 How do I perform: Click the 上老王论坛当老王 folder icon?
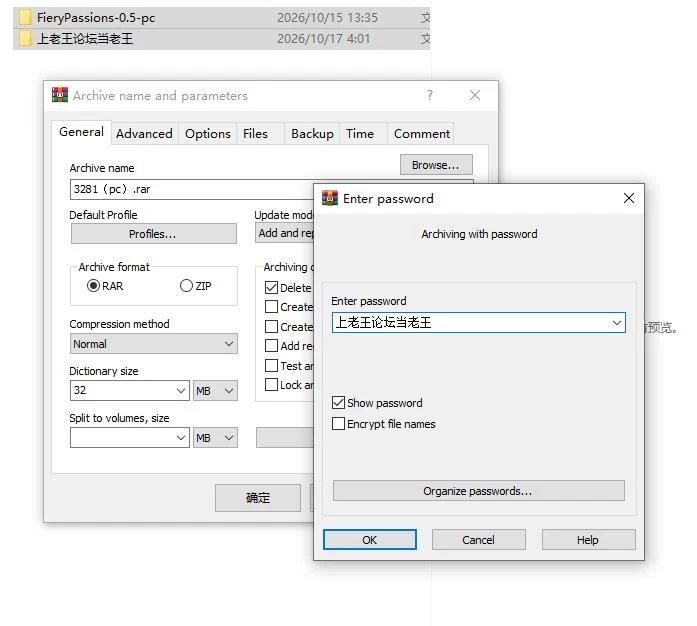point(25,39)
